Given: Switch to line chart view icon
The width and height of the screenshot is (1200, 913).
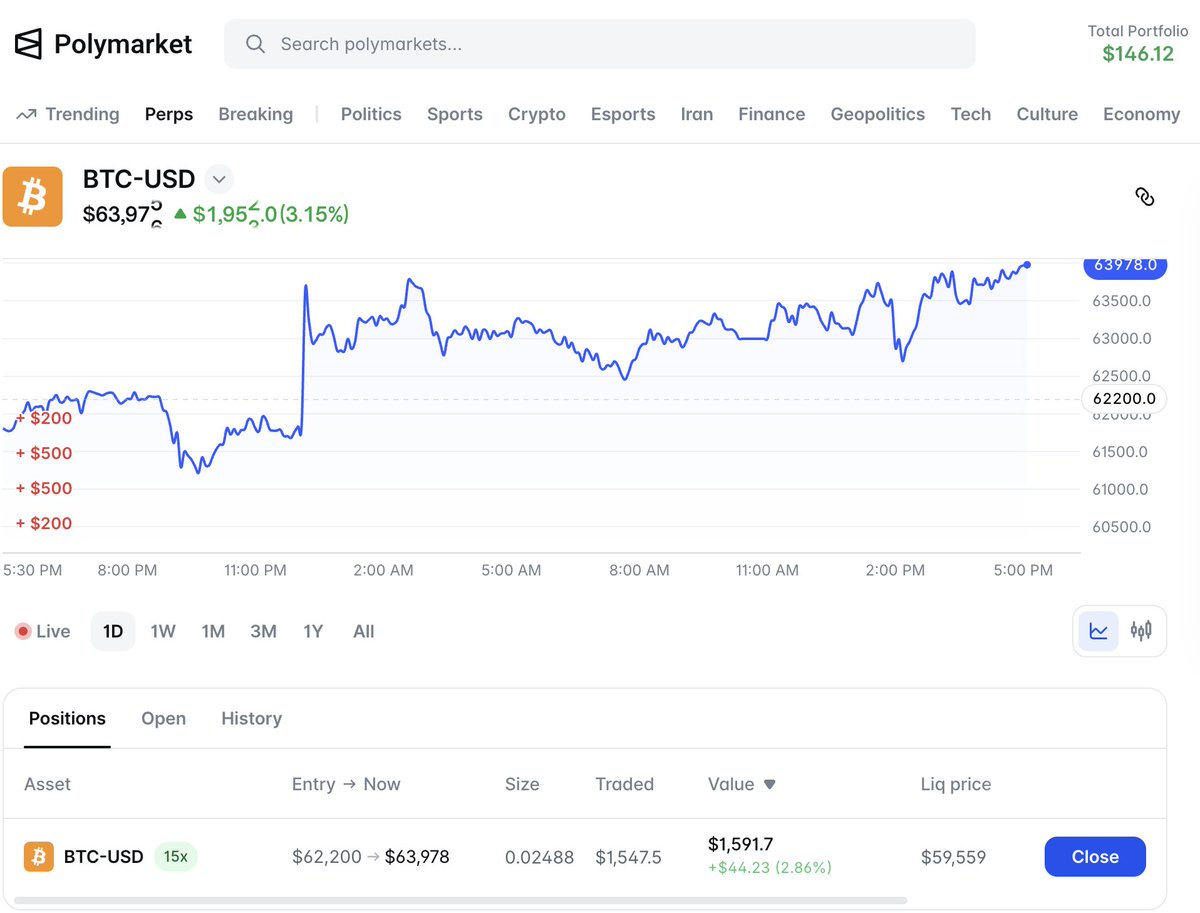Looking at the screenshot, I should point(1099,631).
